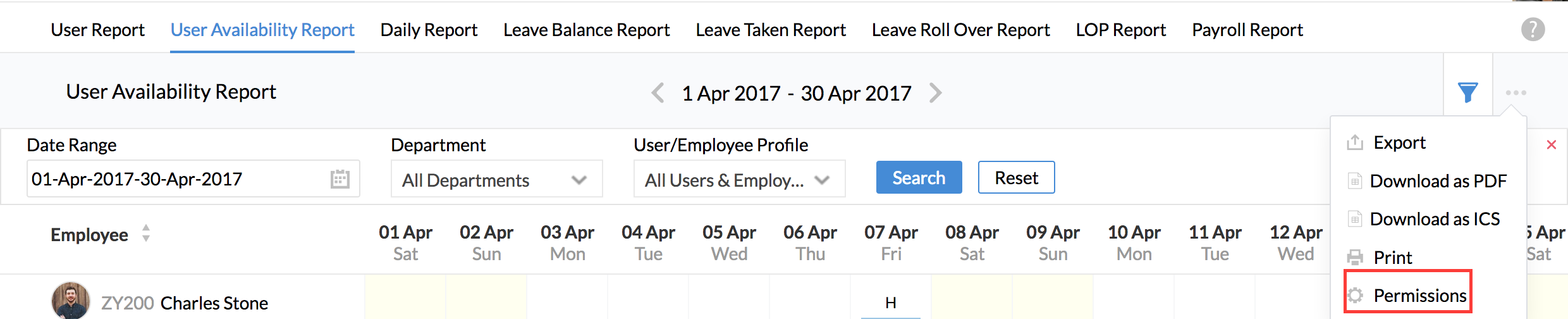Expand the All Departments dropdown
This screenshot has height=319, width=1568.
[x=496, y=180]
